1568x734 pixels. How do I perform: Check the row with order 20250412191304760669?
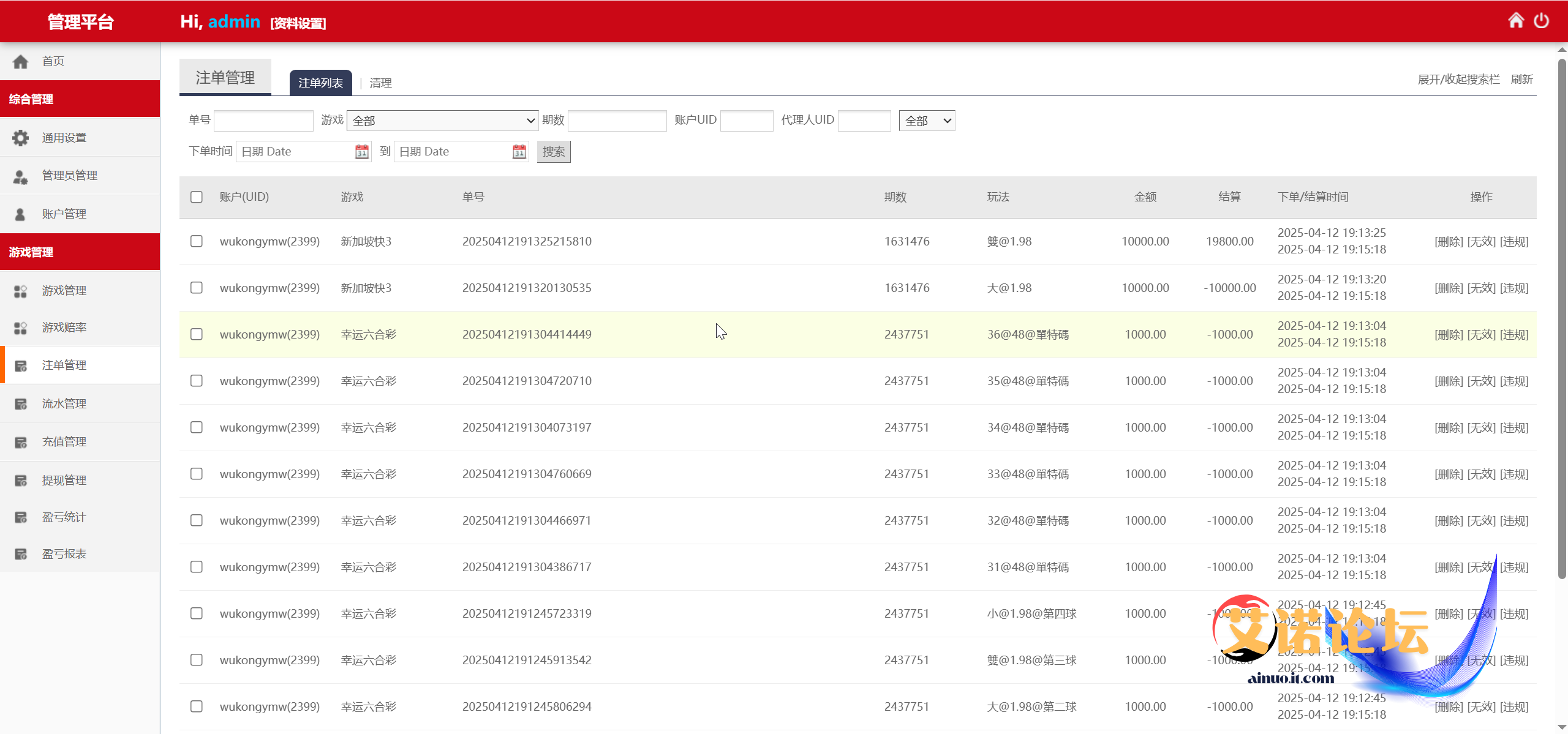point(197,474)
